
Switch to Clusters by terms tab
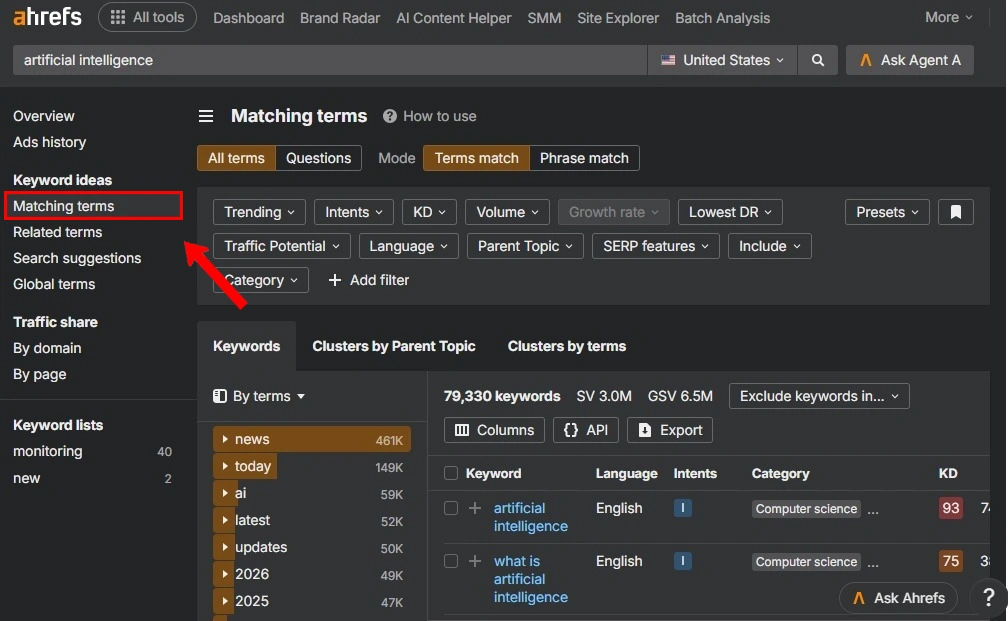[x=566, y=346]
